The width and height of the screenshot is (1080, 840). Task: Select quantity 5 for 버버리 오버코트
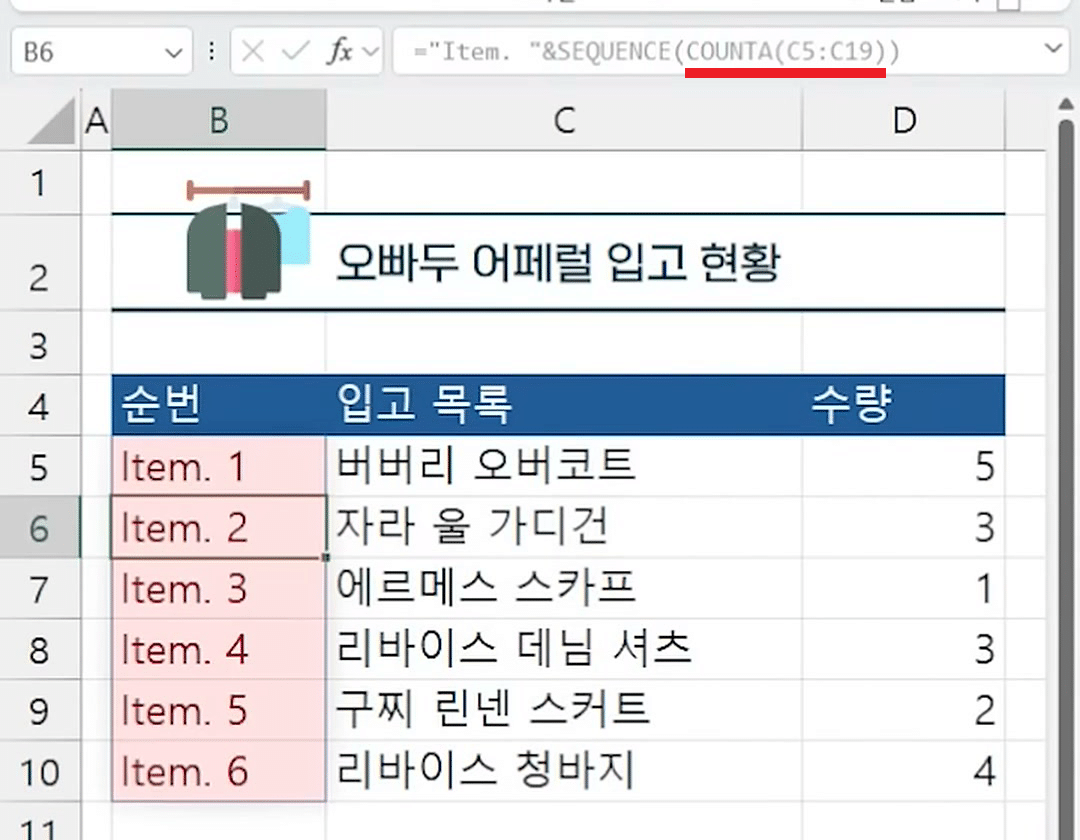click(x=904, y=466)
